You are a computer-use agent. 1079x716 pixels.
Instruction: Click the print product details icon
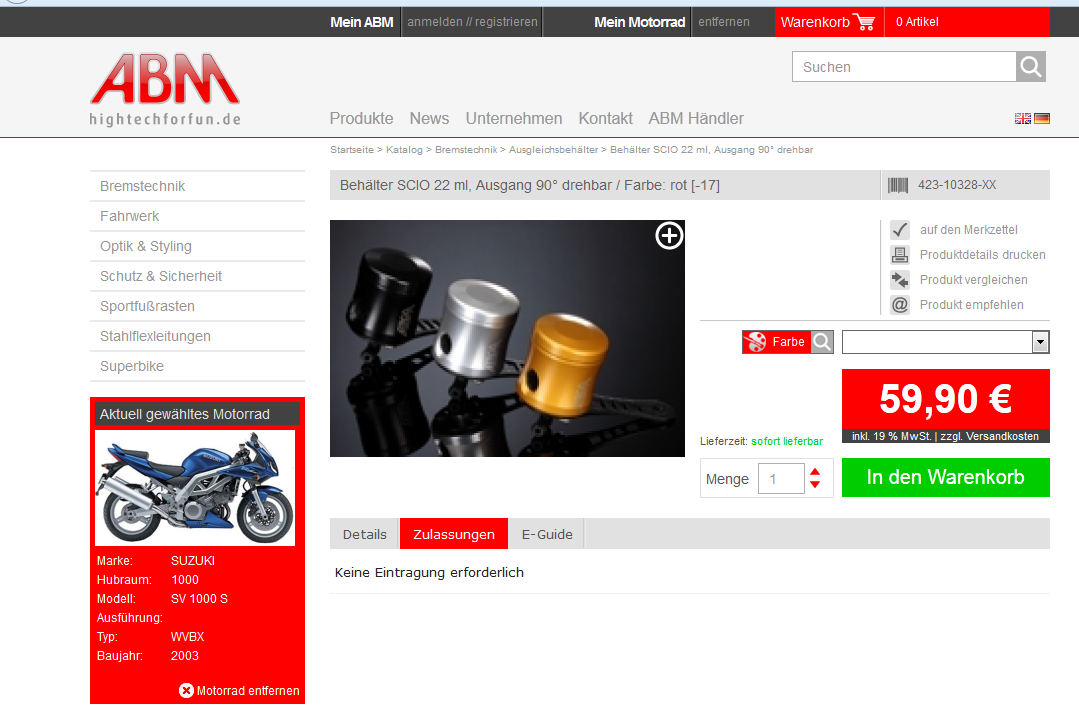click(x=900, y=255)
